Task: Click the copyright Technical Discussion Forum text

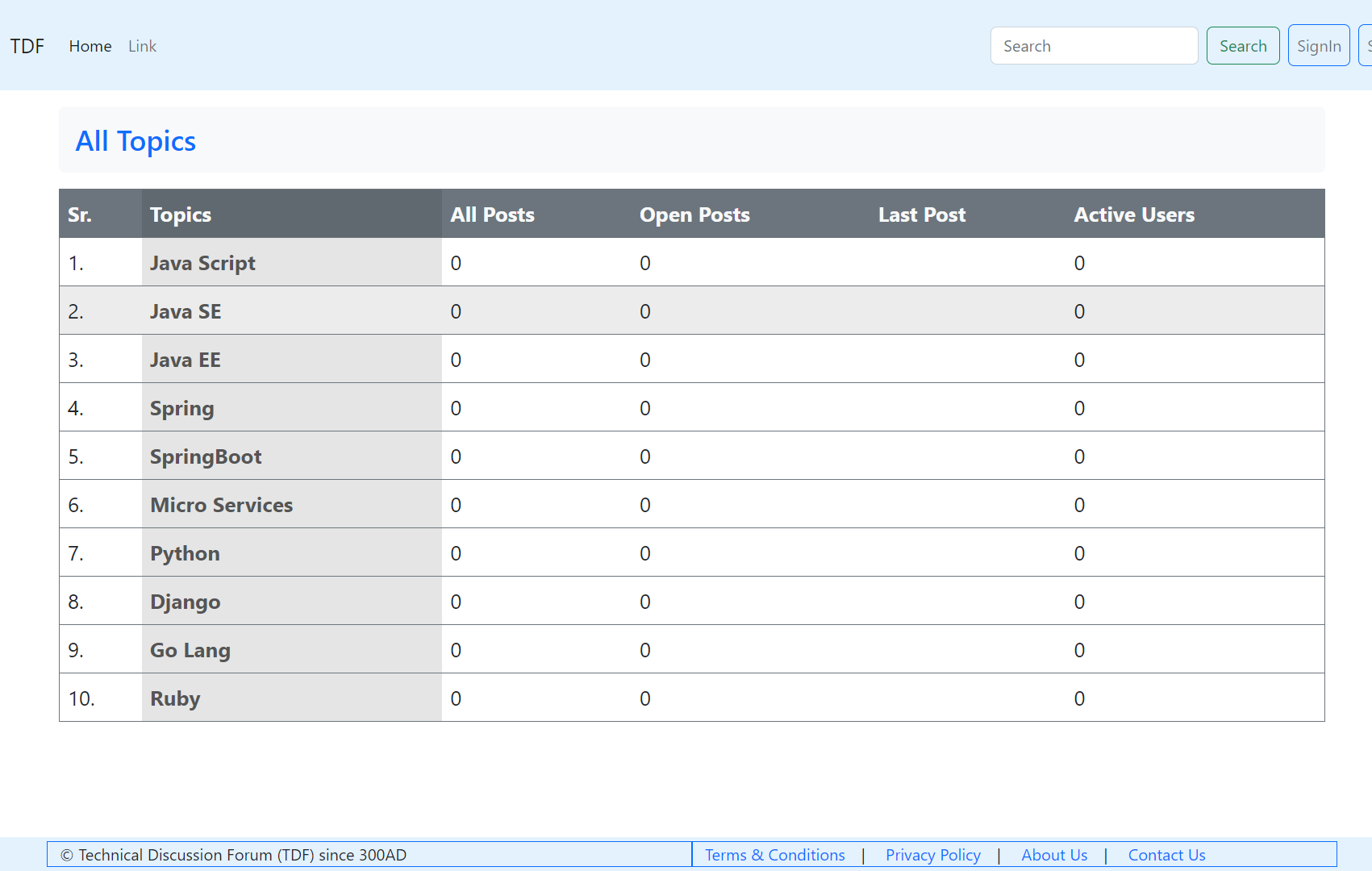Action: (234, 855)
